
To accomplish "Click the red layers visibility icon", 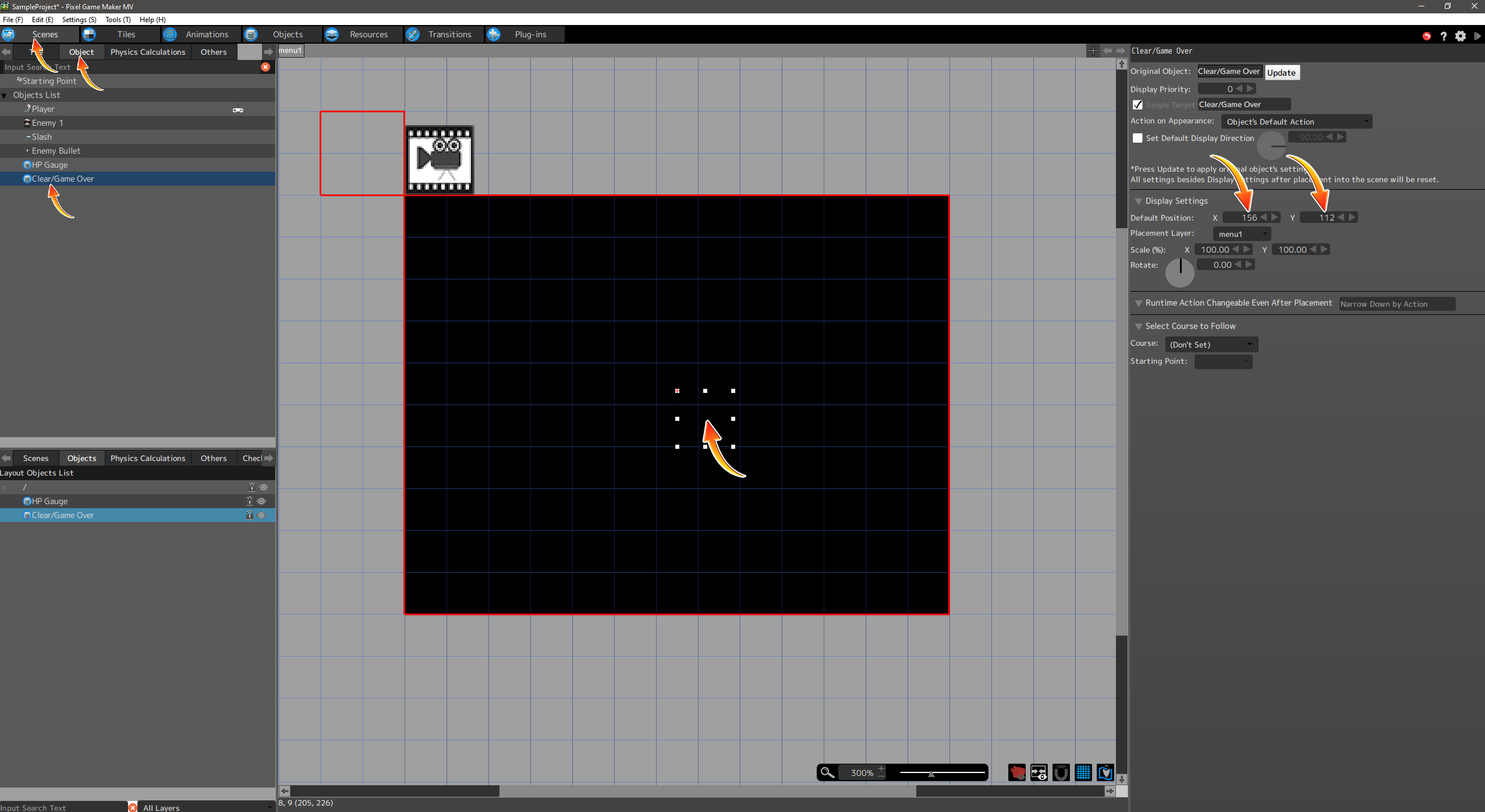I will click(x=1017, y=772).
